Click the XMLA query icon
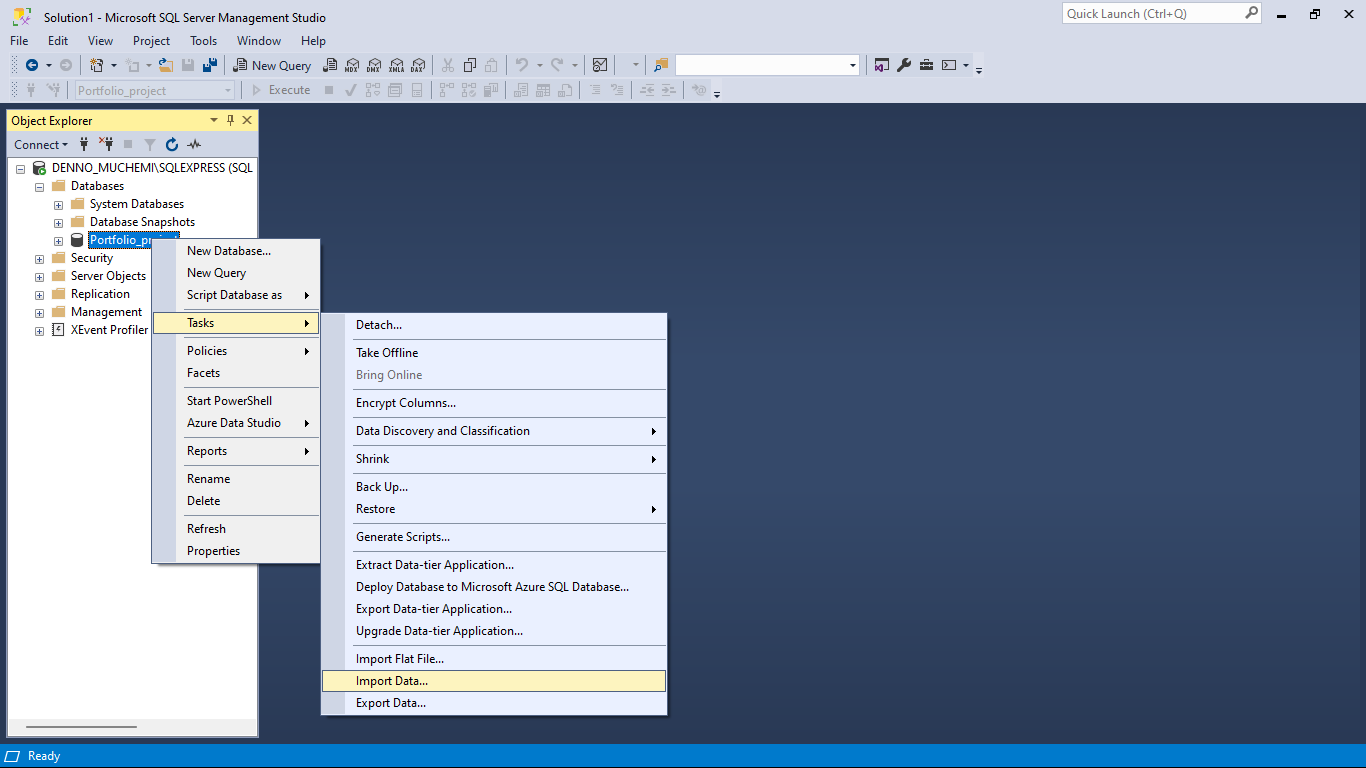This screenshot has width=1366, height=768. 396,65
